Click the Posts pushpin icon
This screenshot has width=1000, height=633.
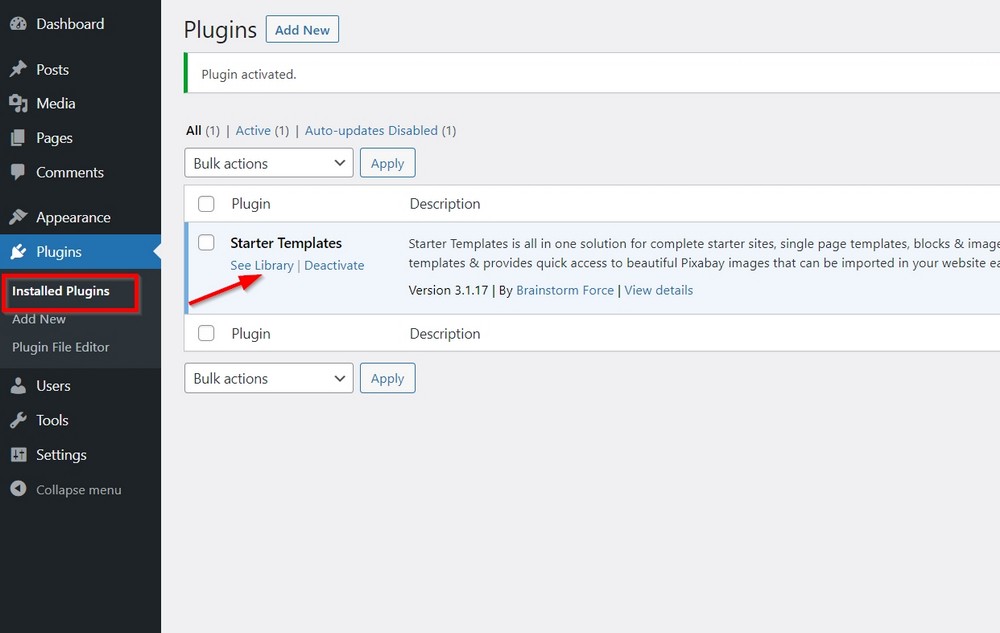(18, 69)
